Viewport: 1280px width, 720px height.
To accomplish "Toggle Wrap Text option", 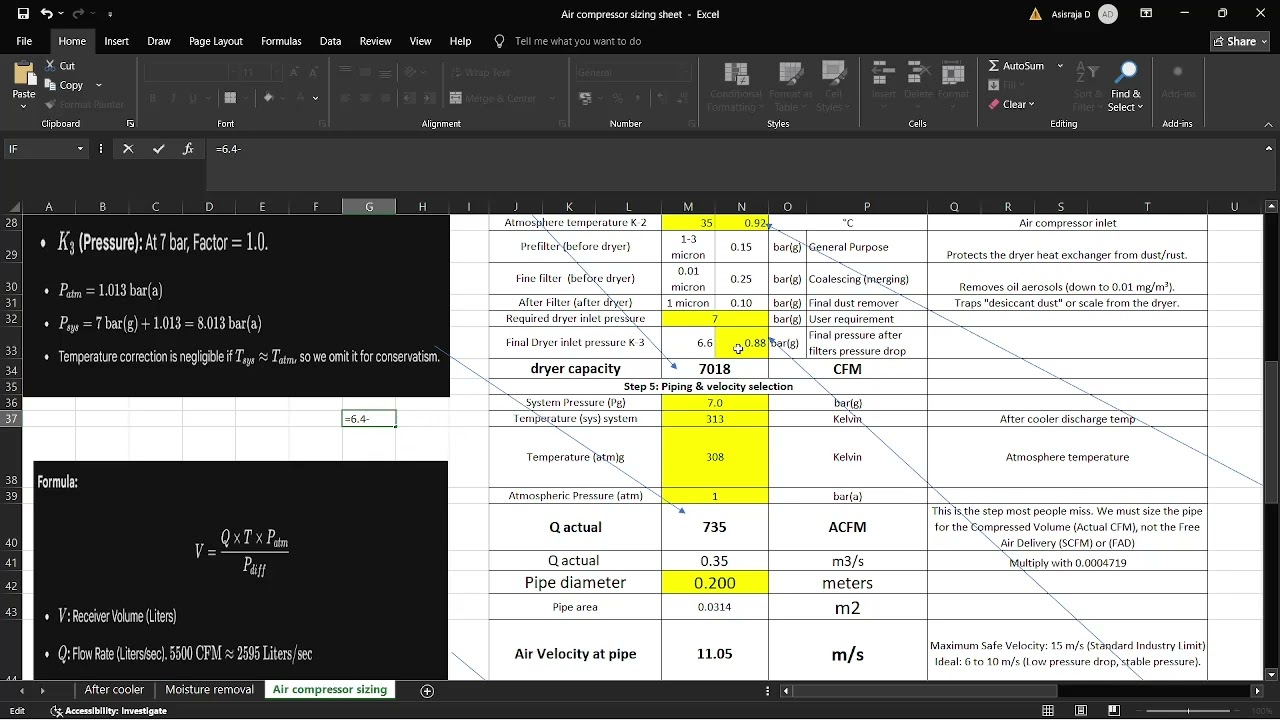I will point(480,73).
